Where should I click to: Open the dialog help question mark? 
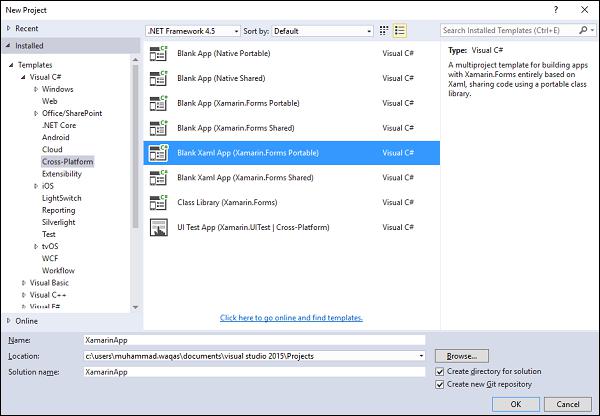[x=556, y=10]
